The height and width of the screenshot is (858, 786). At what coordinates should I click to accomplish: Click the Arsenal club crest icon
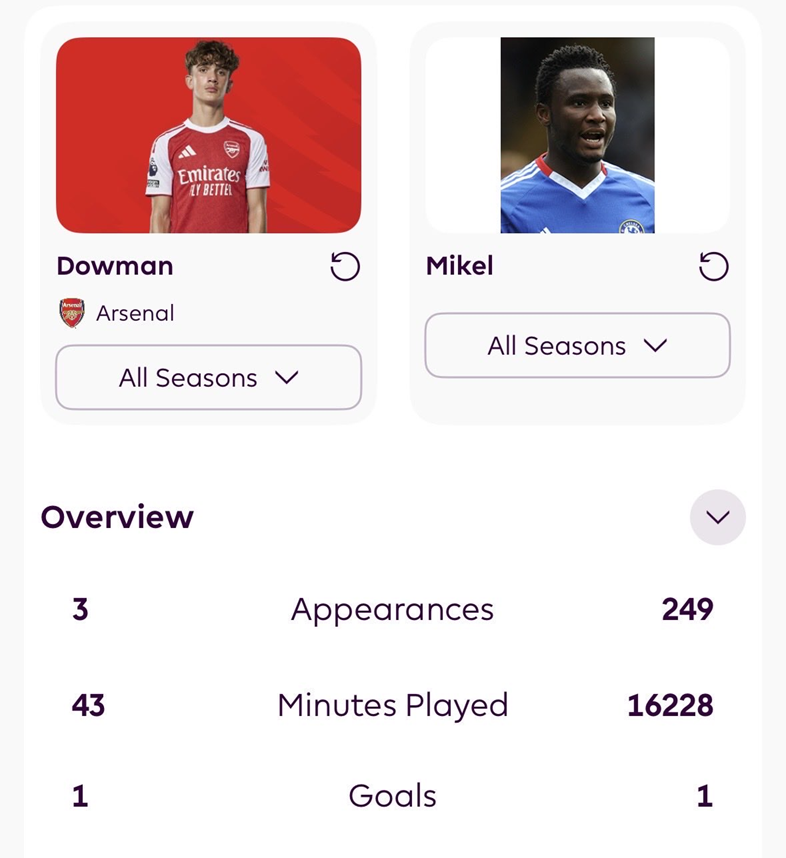click(x=72, y=313)
